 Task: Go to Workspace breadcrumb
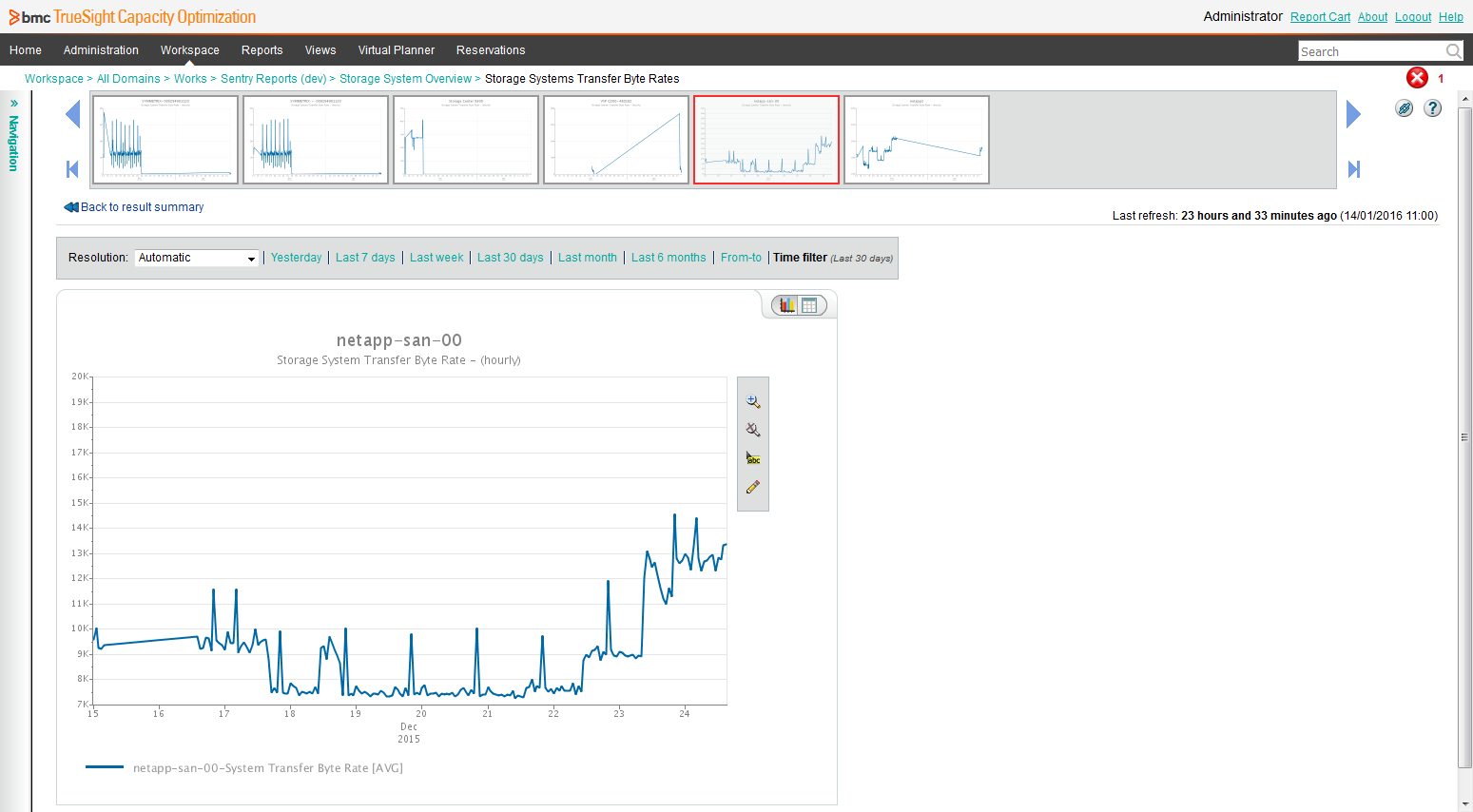coord(54,79)
